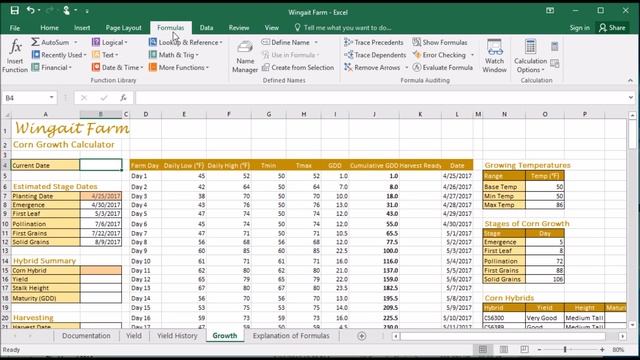Switch to the Documentation sheet
This screenshot has width=640, height=360.
coord(86,336)
